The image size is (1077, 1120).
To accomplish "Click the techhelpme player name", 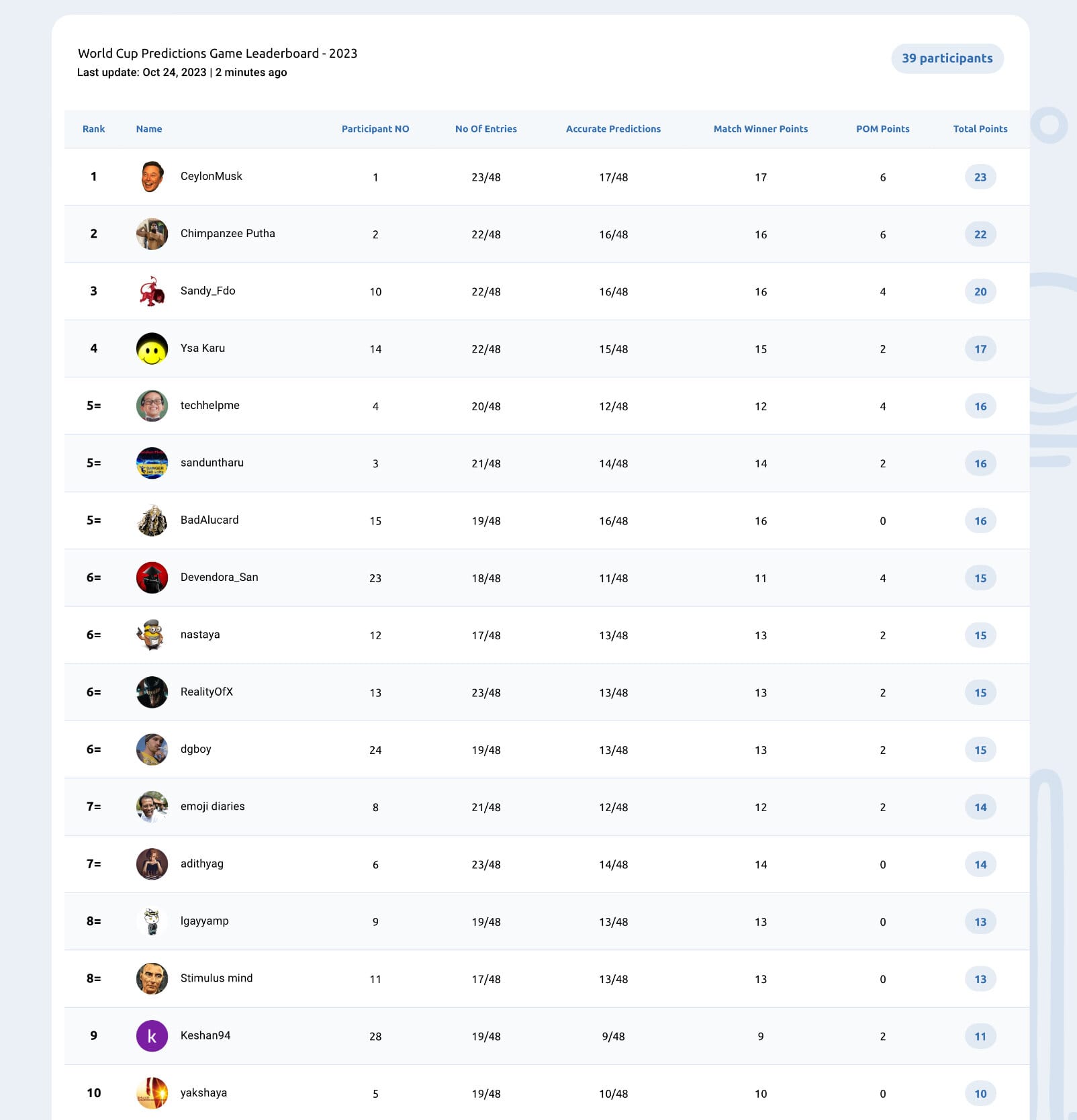I will [209, 406].
